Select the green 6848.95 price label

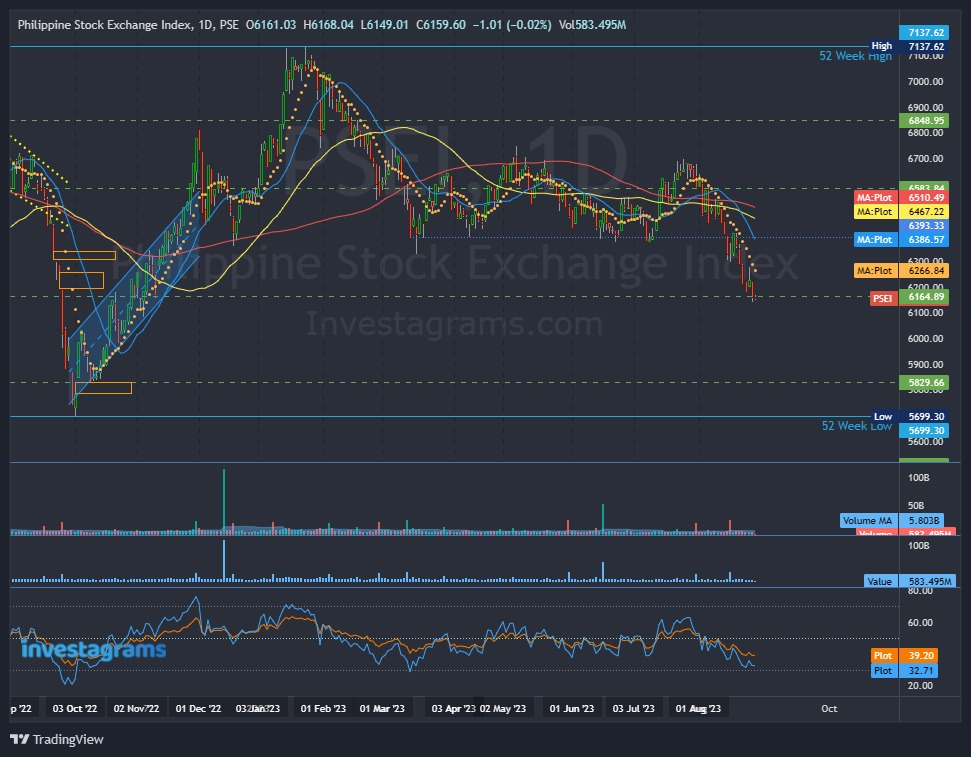pyautogui.click(x=923, y=120)
